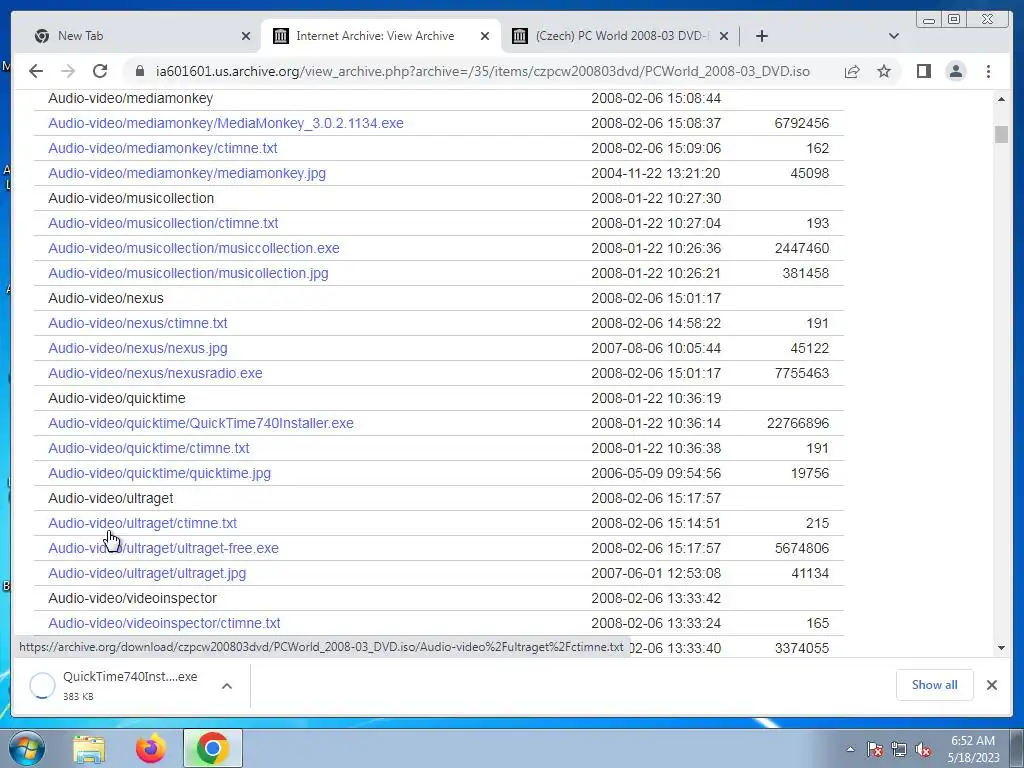Open mediamonkey/ctimne.txt link
Viewport: 1024px width, 768px height.
click(x=163, y=148)
